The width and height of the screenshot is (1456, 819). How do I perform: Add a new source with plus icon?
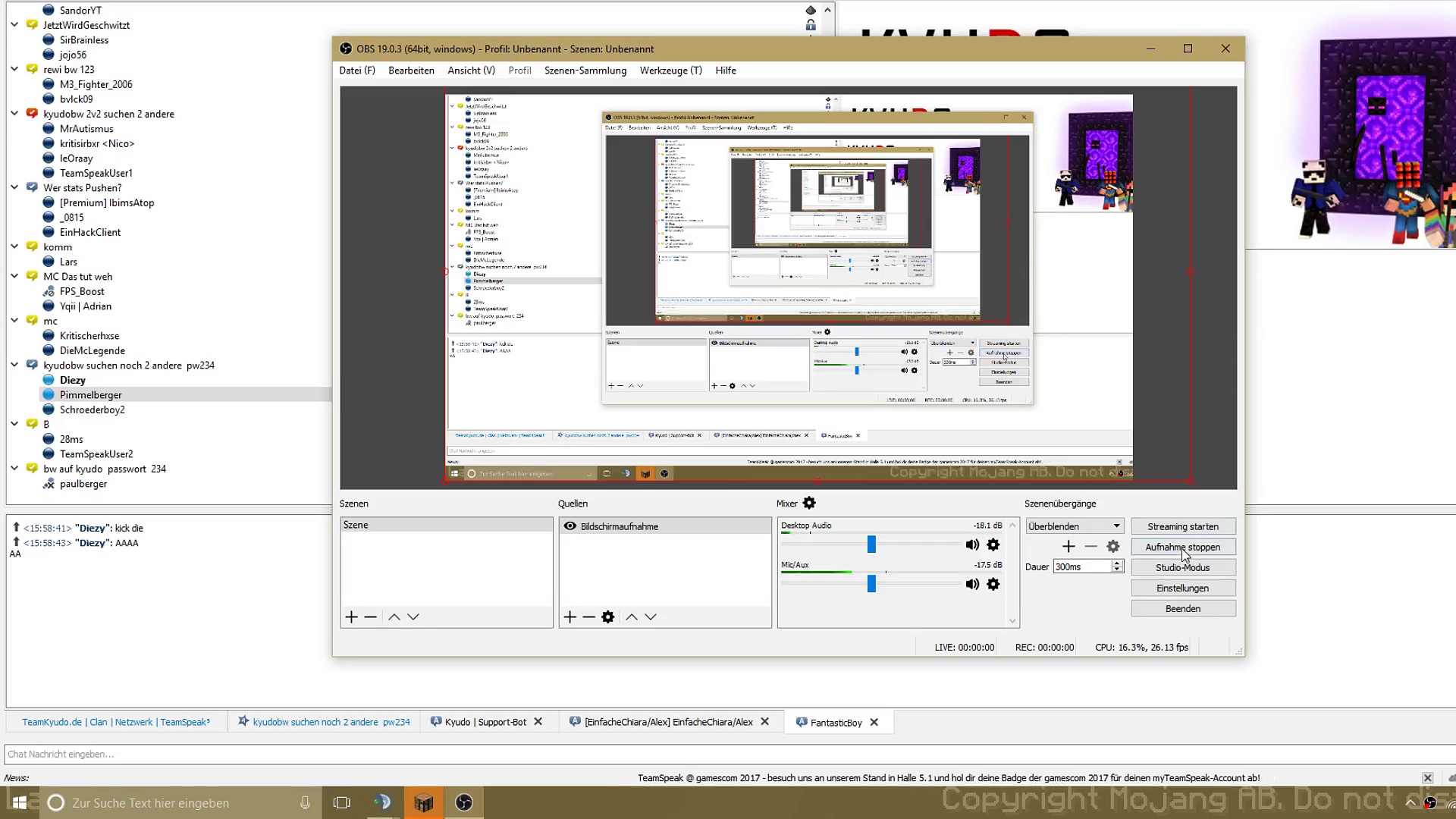570,617
